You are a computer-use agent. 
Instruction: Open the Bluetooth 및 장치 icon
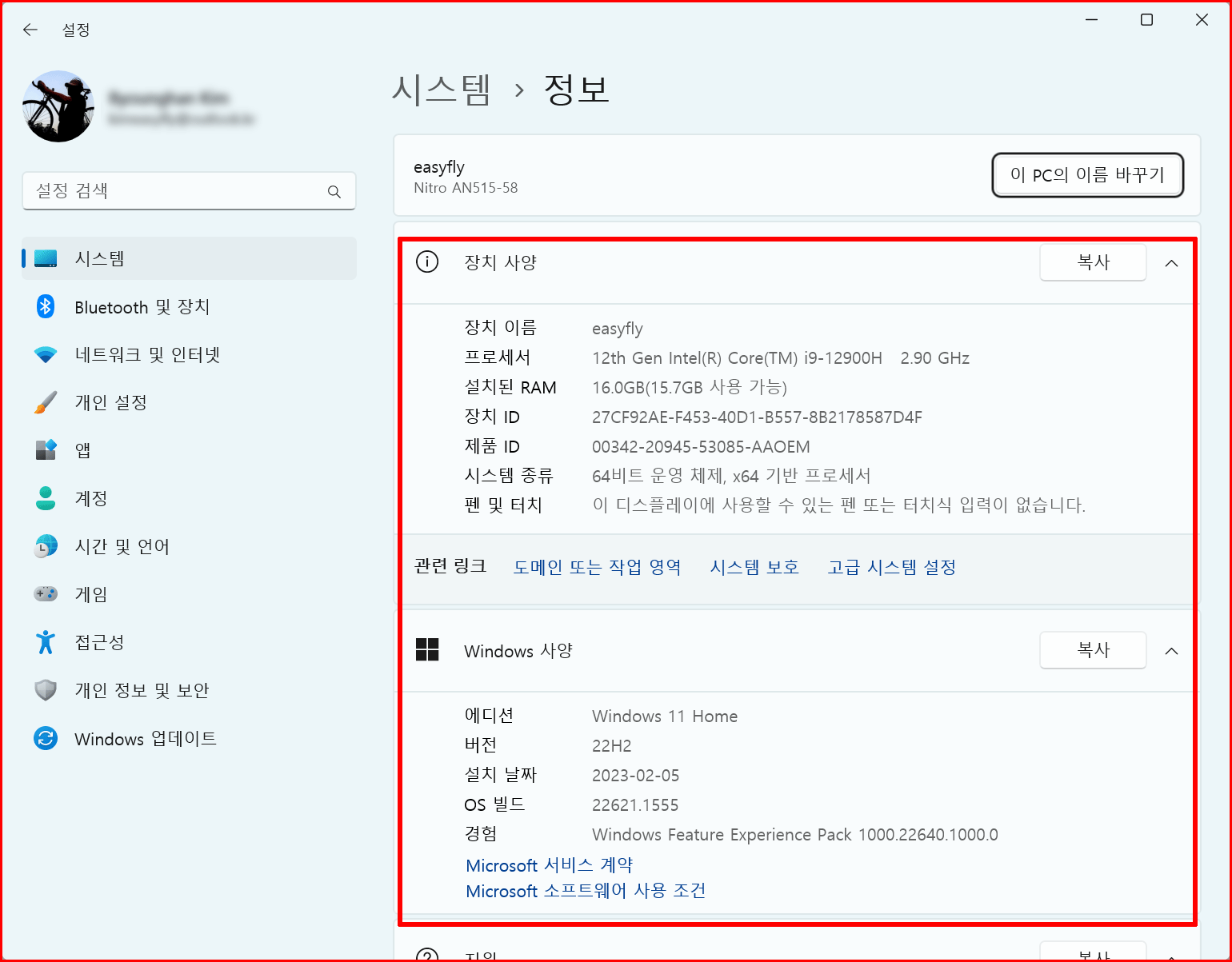(46, 306)
